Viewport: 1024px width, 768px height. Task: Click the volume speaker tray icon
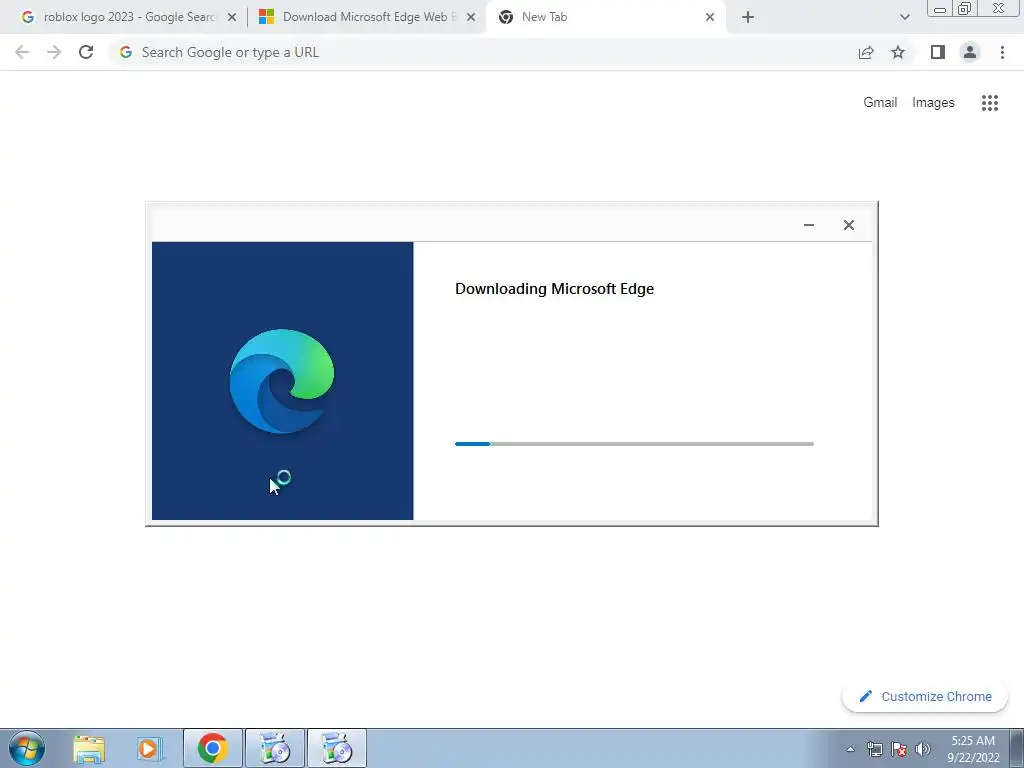[x=923, y=749]
